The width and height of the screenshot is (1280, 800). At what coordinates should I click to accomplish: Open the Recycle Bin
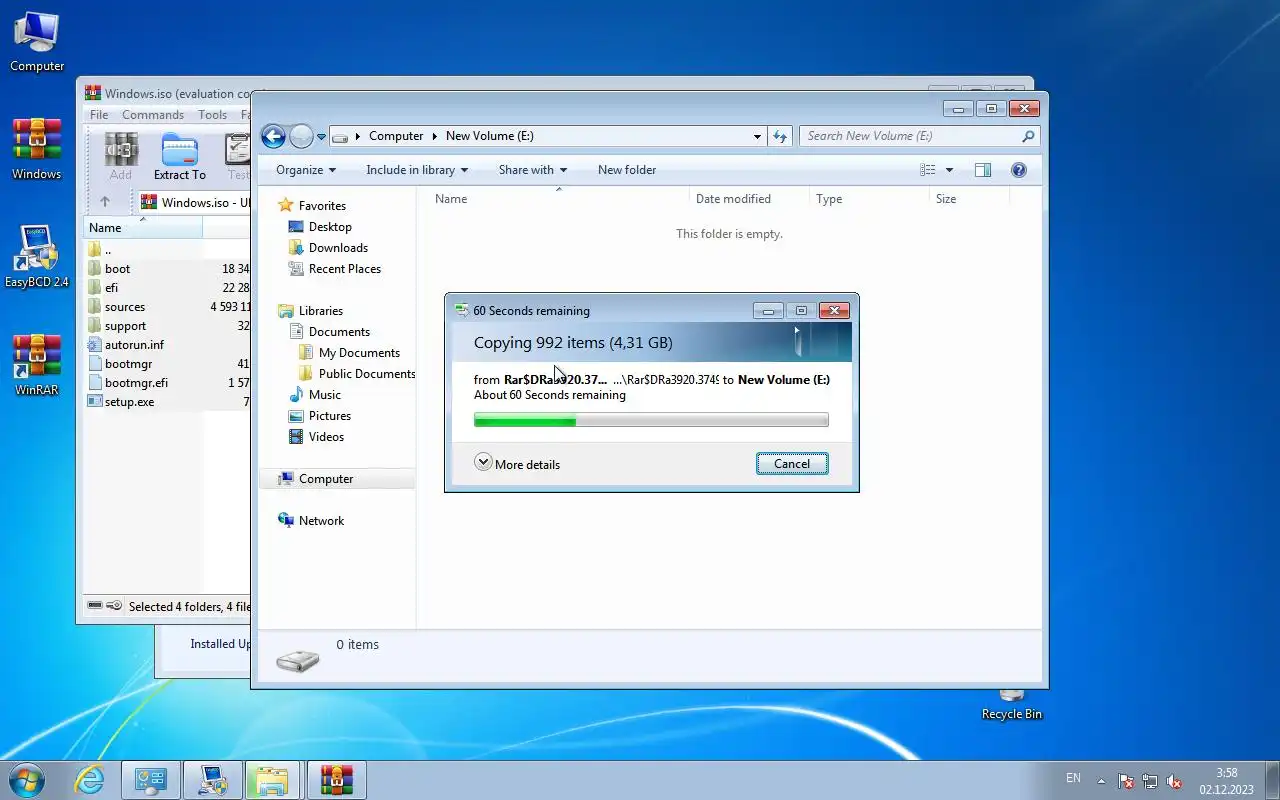pos(1011,704)
